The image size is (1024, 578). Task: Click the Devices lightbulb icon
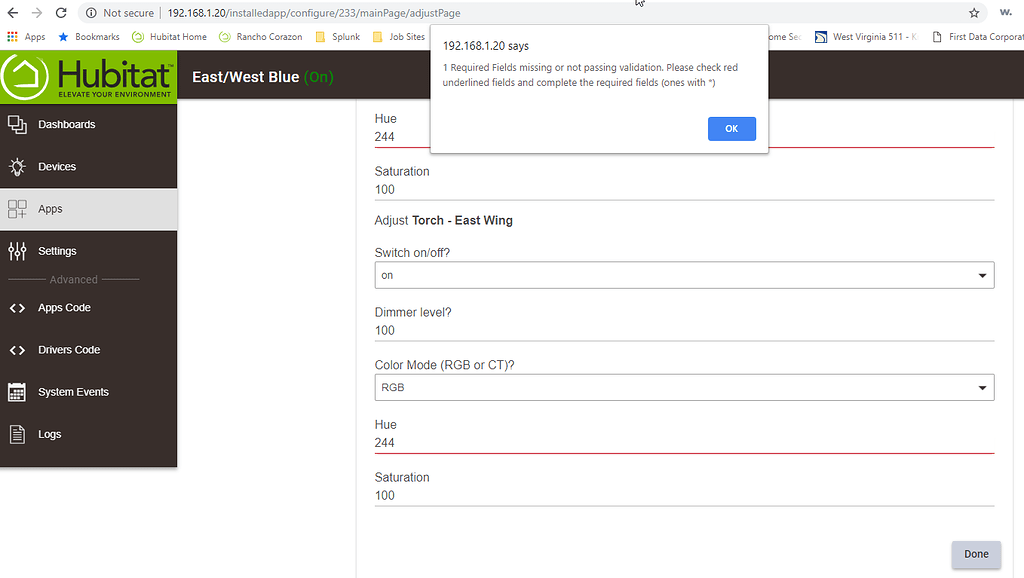coord(17,167)
